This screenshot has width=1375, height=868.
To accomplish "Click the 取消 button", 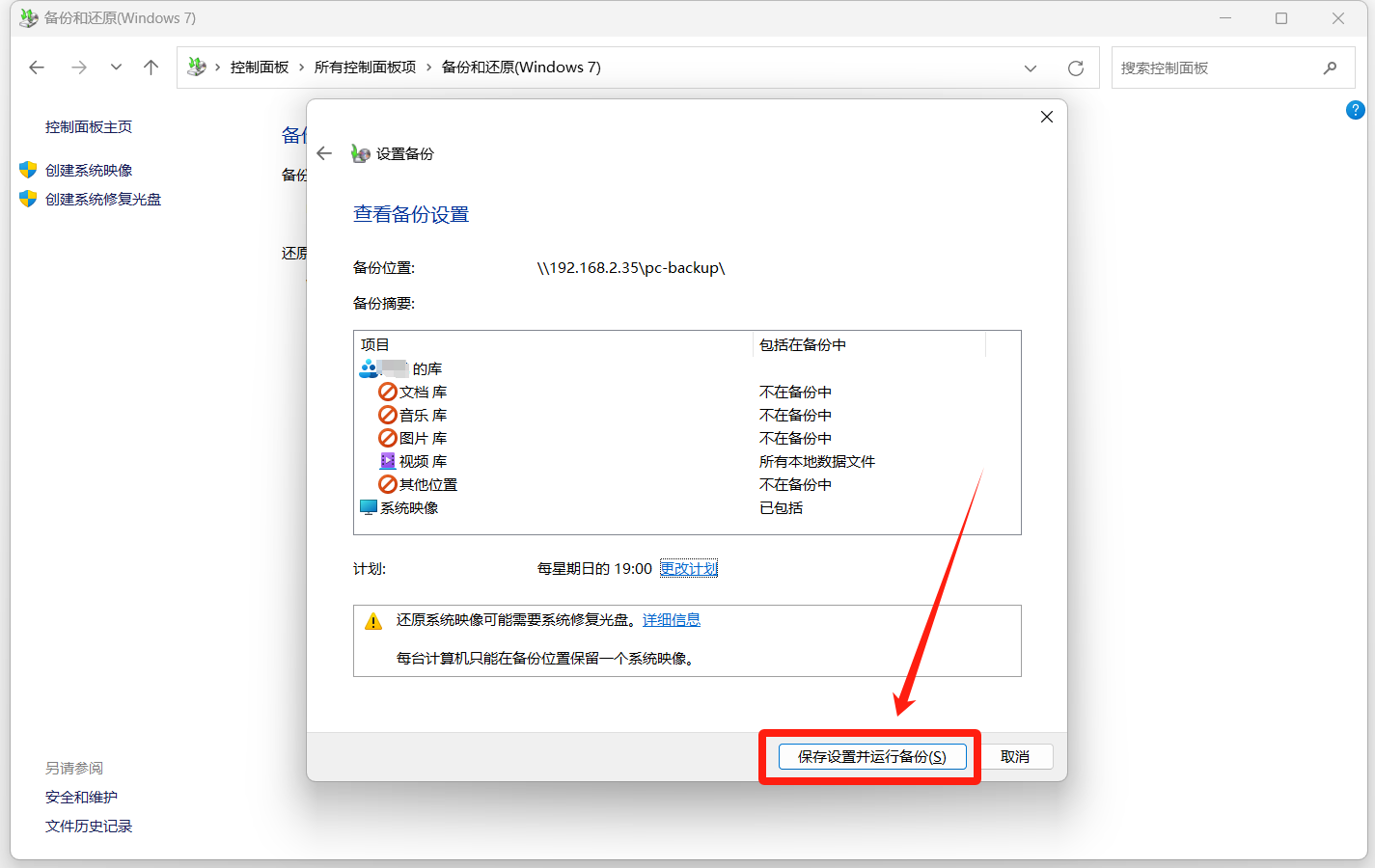I will (1014, 757).
